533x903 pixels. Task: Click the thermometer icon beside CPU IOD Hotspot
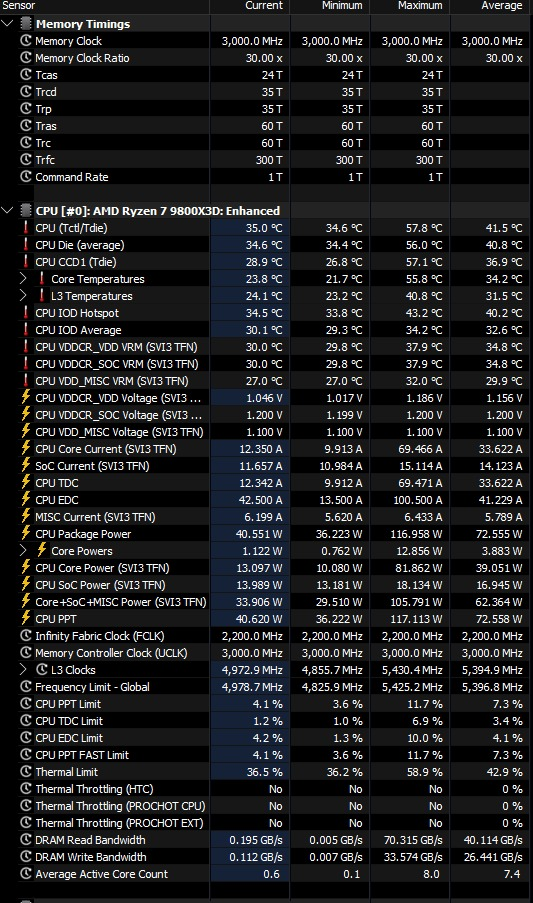point(26,313)
